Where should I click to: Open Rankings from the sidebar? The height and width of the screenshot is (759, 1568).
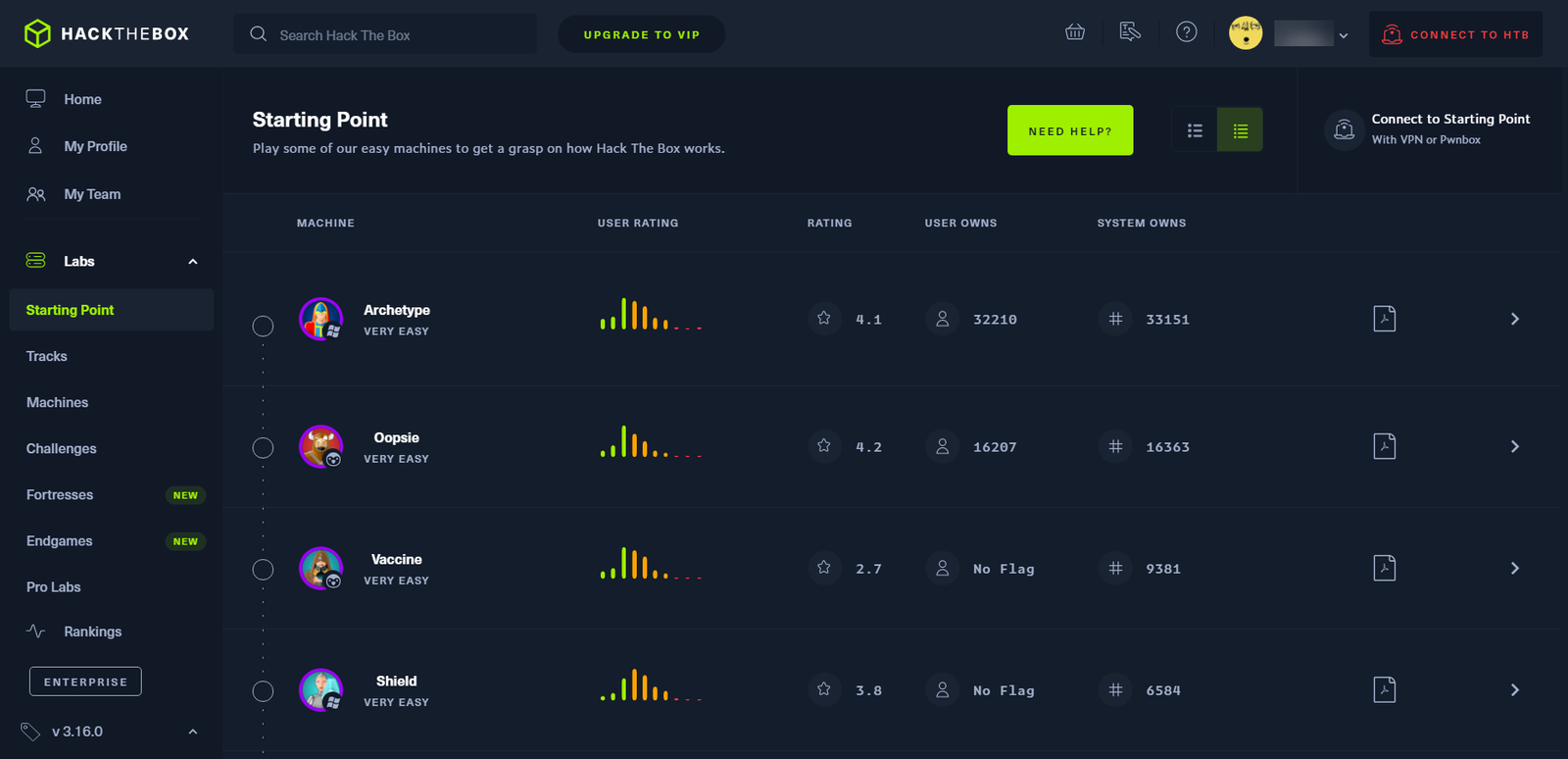(x=92, y=632)
